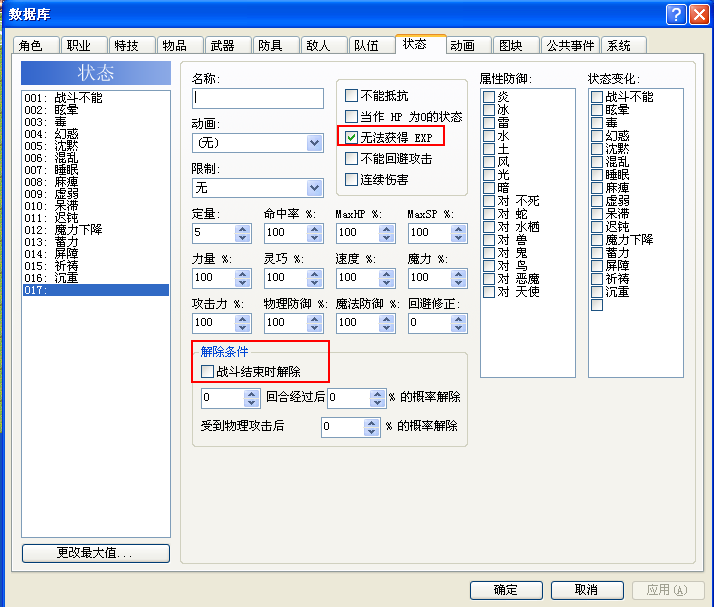Click the 更改最大值 button
The image size is (714, 607).
[96, 553]
